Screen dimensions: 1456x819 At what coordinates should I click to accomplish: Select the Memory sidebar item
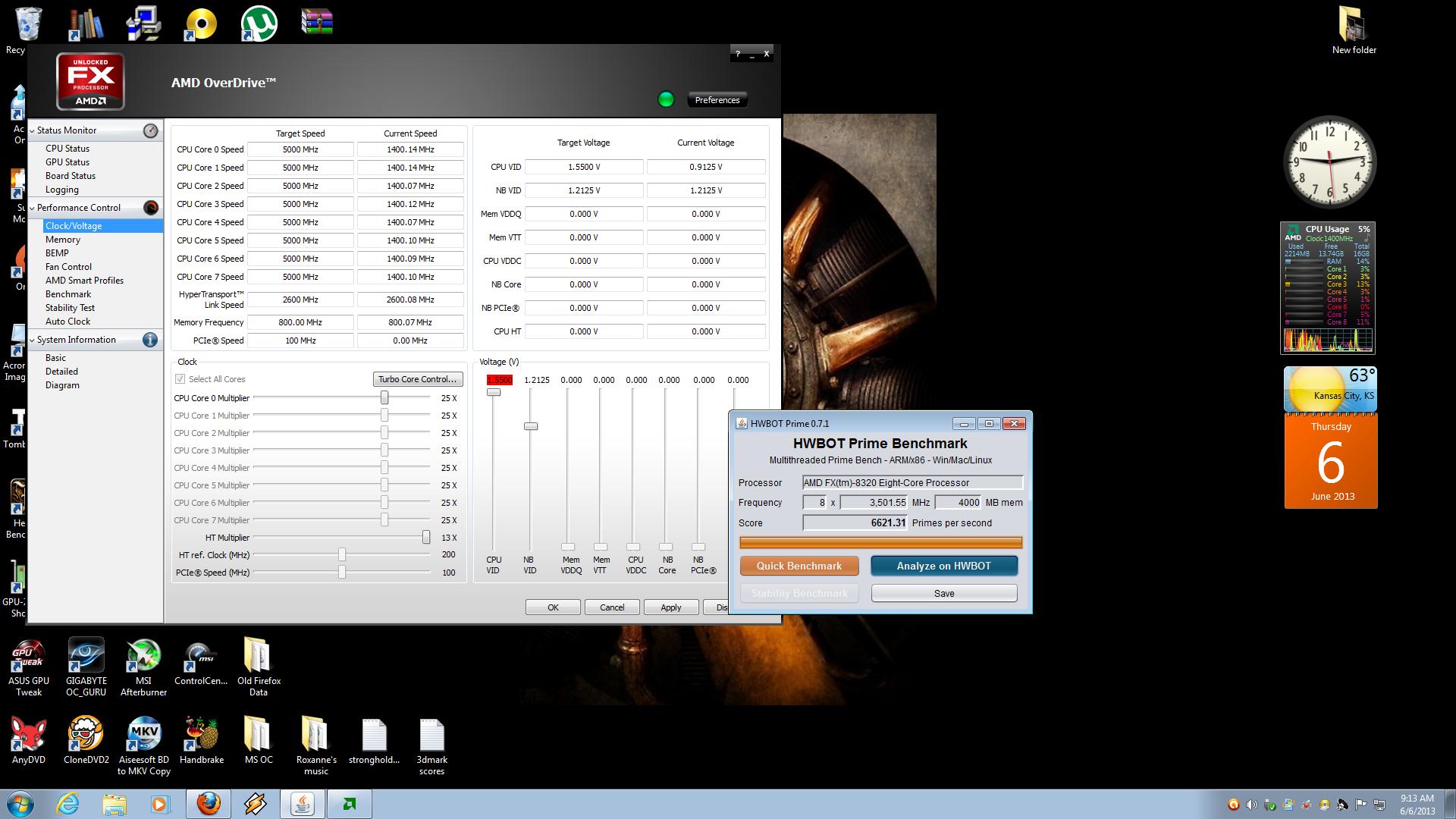coord(63,240)
